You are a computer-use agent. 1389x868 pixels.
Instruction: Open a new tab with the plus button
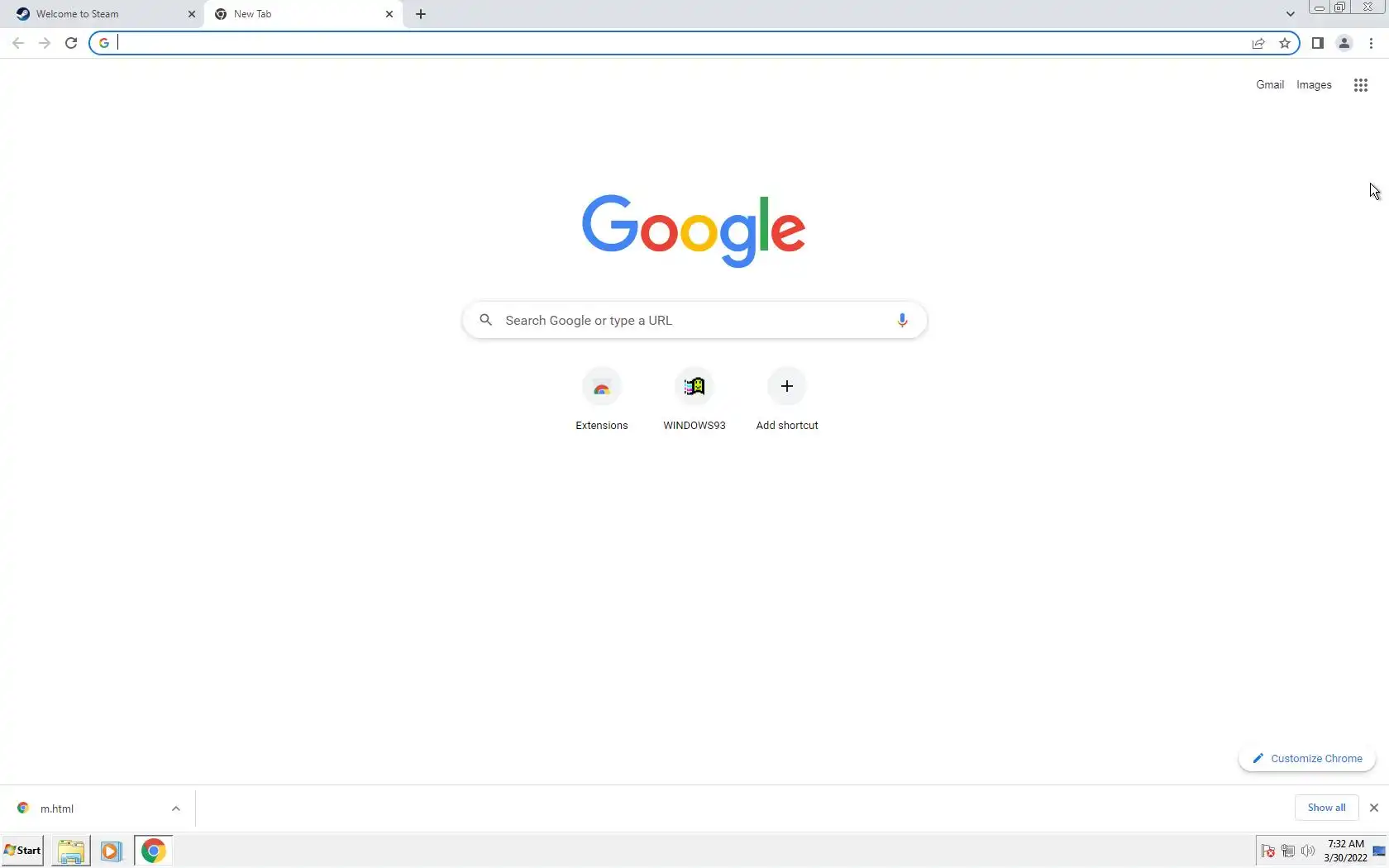pyautogui.click(x=421, y=14)
